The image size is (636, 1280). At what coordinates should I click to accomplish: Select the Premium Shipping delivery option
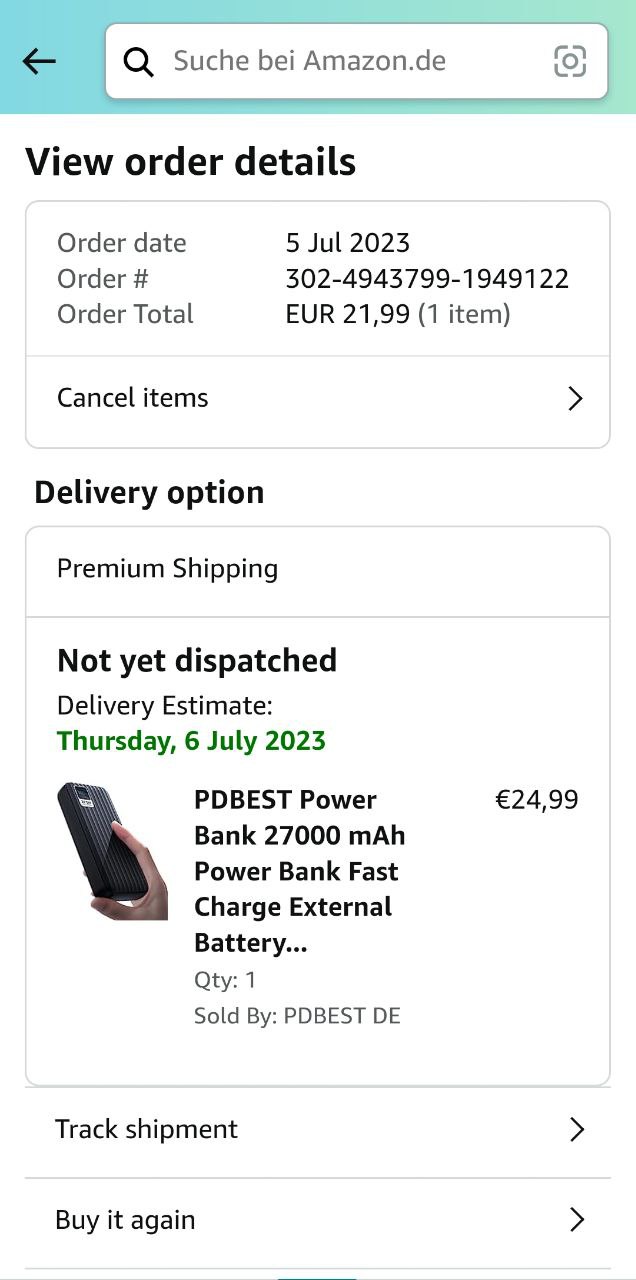point(168,569)
